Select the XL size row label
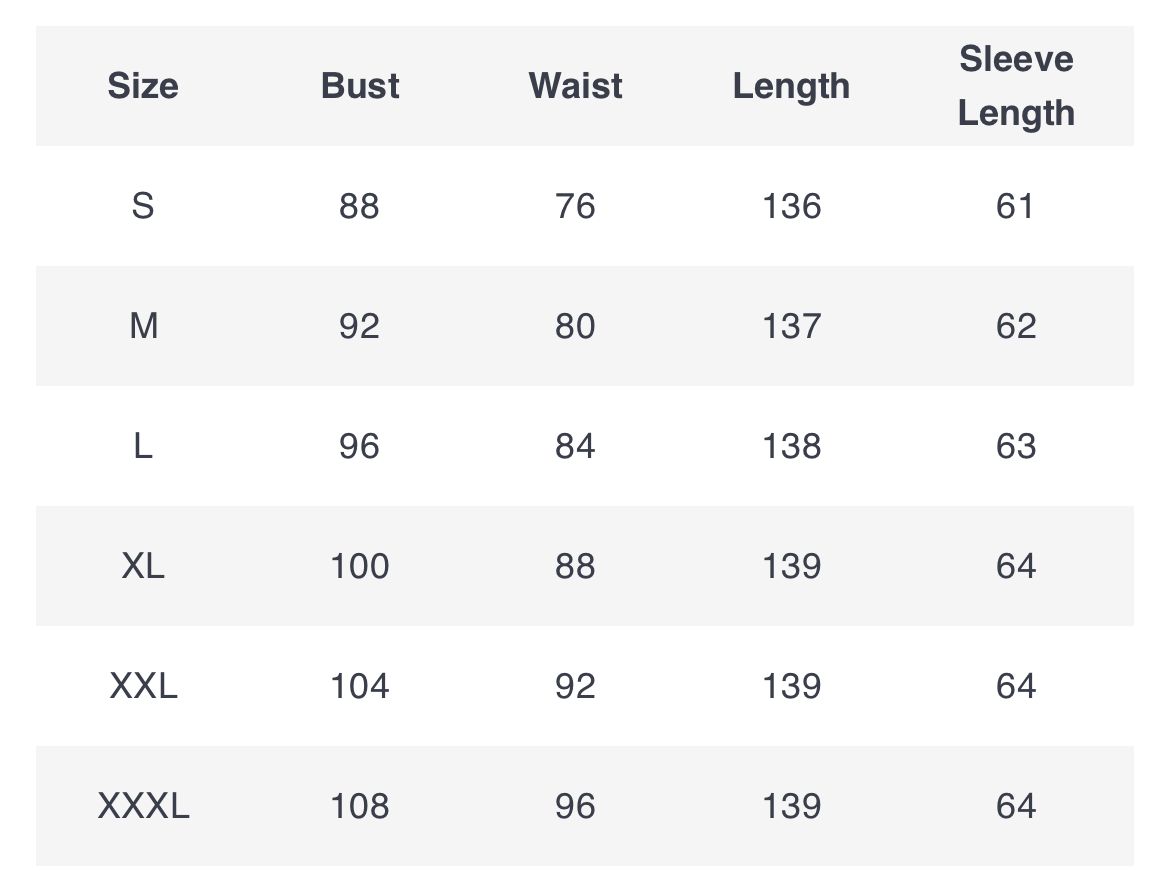Viewport: 1170px width, 884px height. [x=143, y=566]
